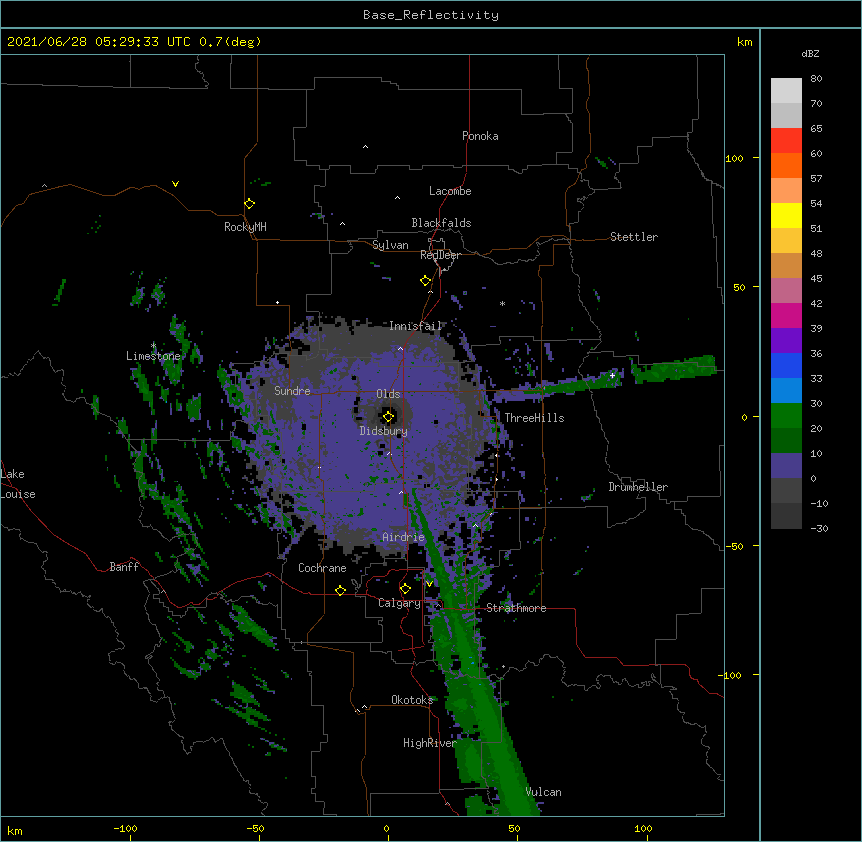The width and height of the screenshot is (862, 842).
Task: Click the -100 tick label on the vertical axis
Action: 731,675
